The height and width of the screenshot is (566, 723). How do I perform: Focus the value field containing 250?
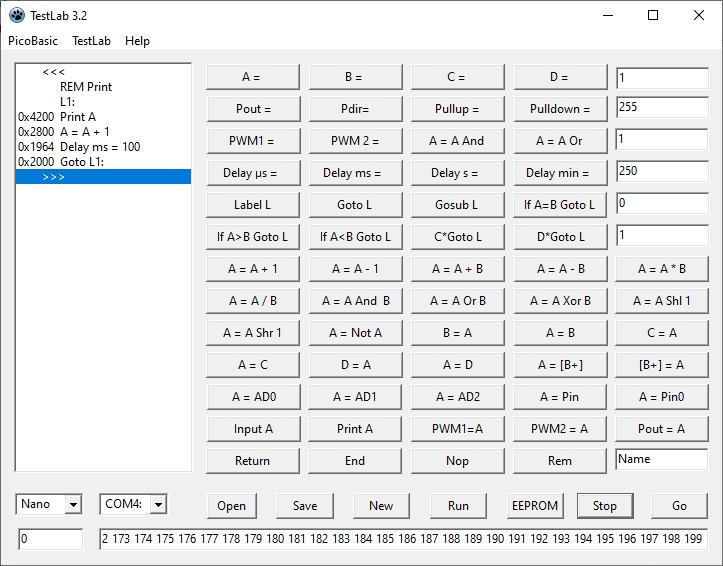tap(661, 172)
